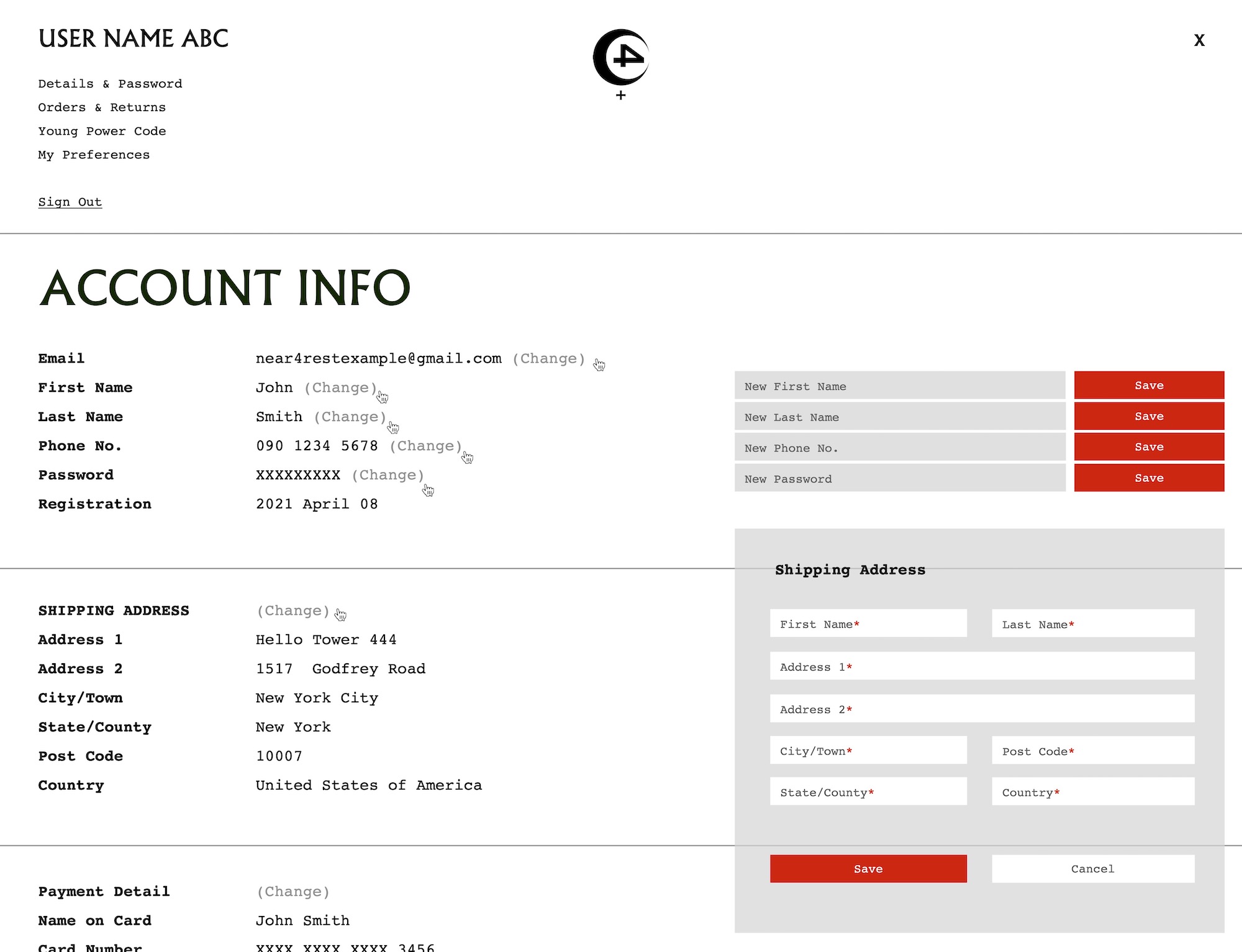Change the payment detail
1242x952 pixels.
(293, 892)
